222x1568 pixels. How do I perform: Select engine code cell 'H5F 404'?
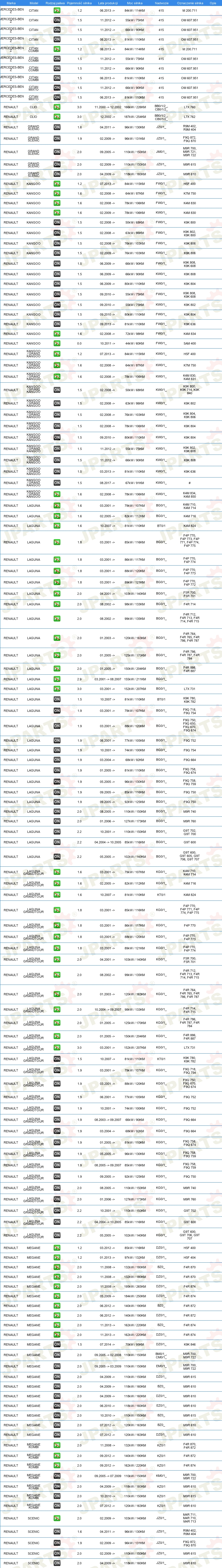pos(190,1258)
